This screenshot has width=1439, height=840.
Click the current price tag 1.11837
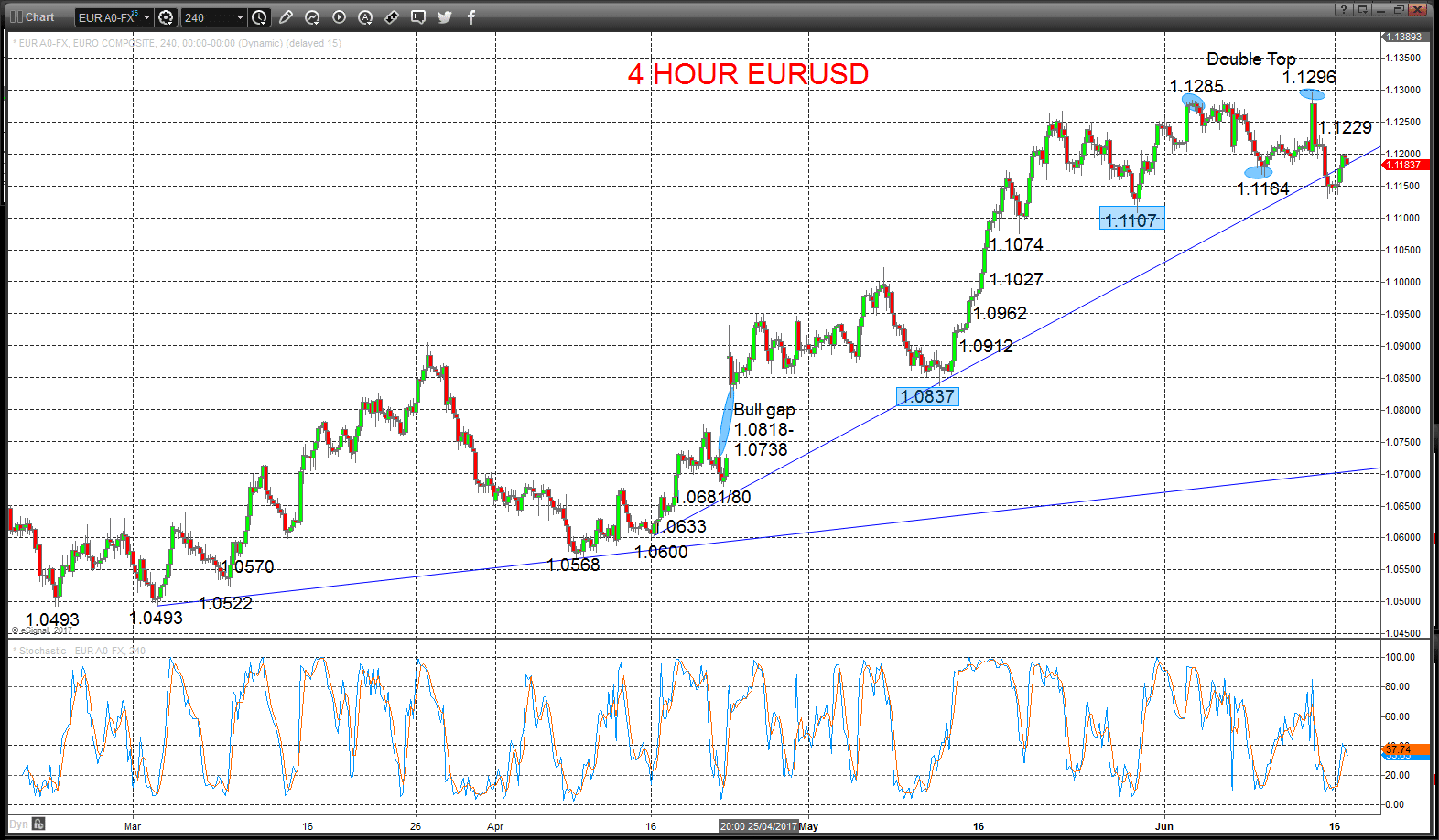[x=1405, y=165]
